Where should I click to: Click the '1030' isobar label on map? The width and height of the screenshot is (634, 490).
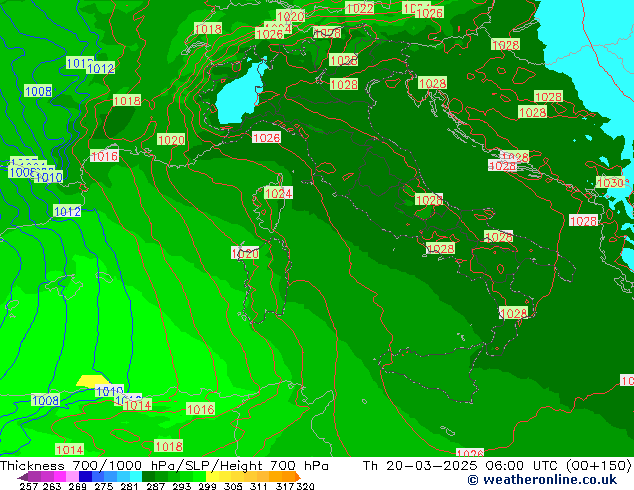coord(610,183)
